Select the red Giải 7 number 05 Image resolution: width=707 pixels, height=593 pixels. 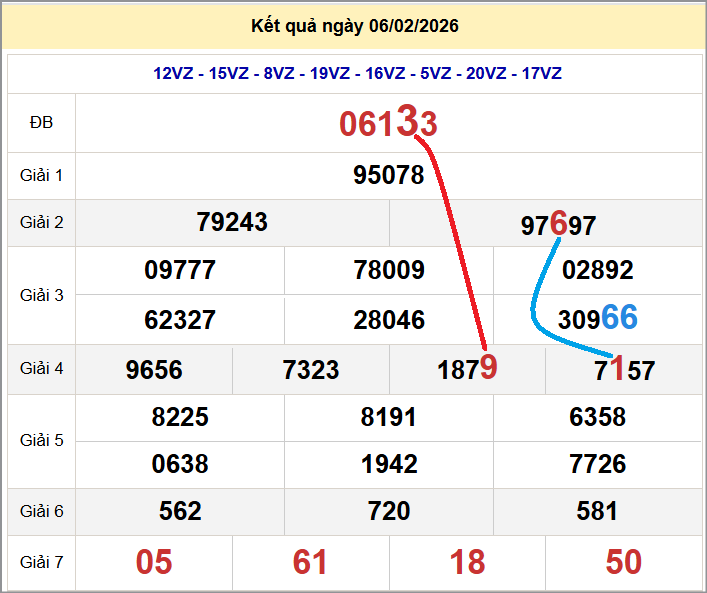coord(154,563)
